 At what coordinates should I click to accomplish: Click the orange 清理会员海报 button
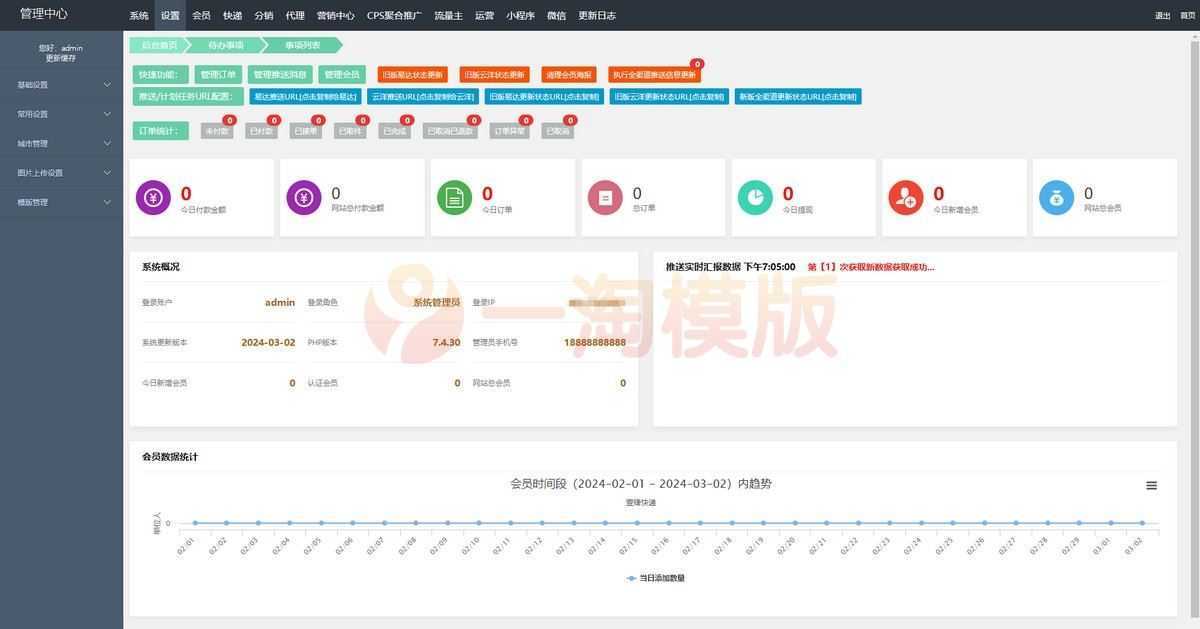(569, 75)
